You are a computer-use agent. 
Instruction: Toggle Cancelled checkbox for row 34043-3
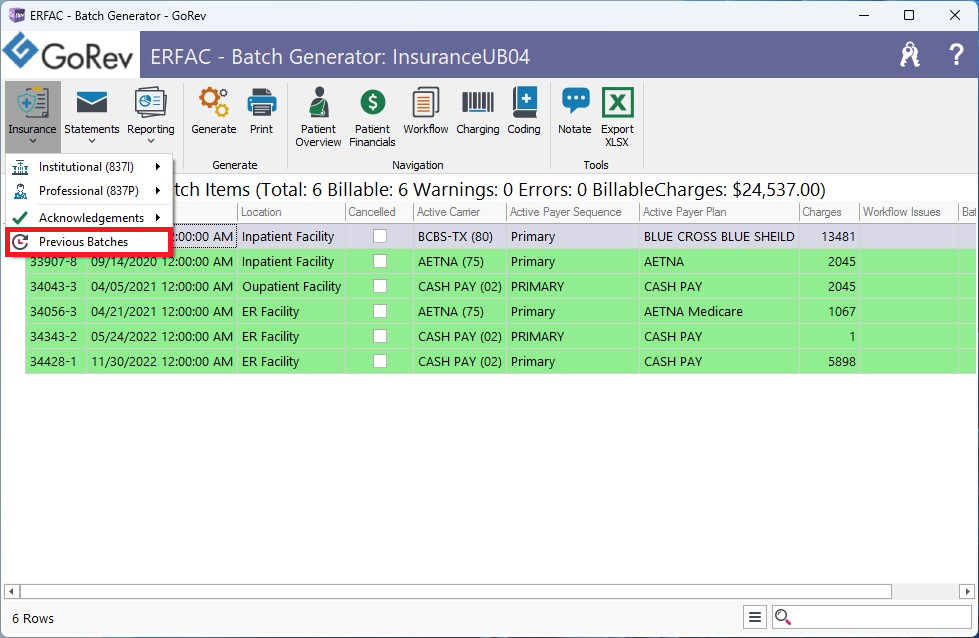tap(380, 286)
